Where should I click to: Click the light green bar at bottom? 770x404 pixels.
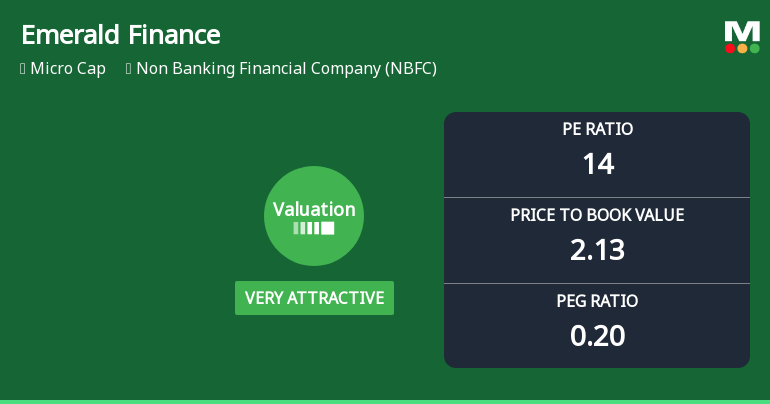385,401
